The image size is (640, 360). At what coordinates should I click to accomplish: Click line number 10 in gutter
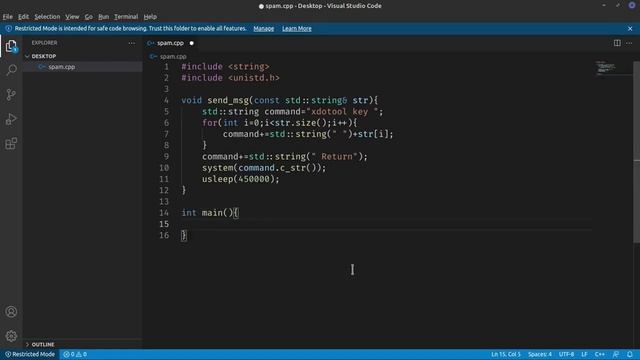tap(164, 168)
